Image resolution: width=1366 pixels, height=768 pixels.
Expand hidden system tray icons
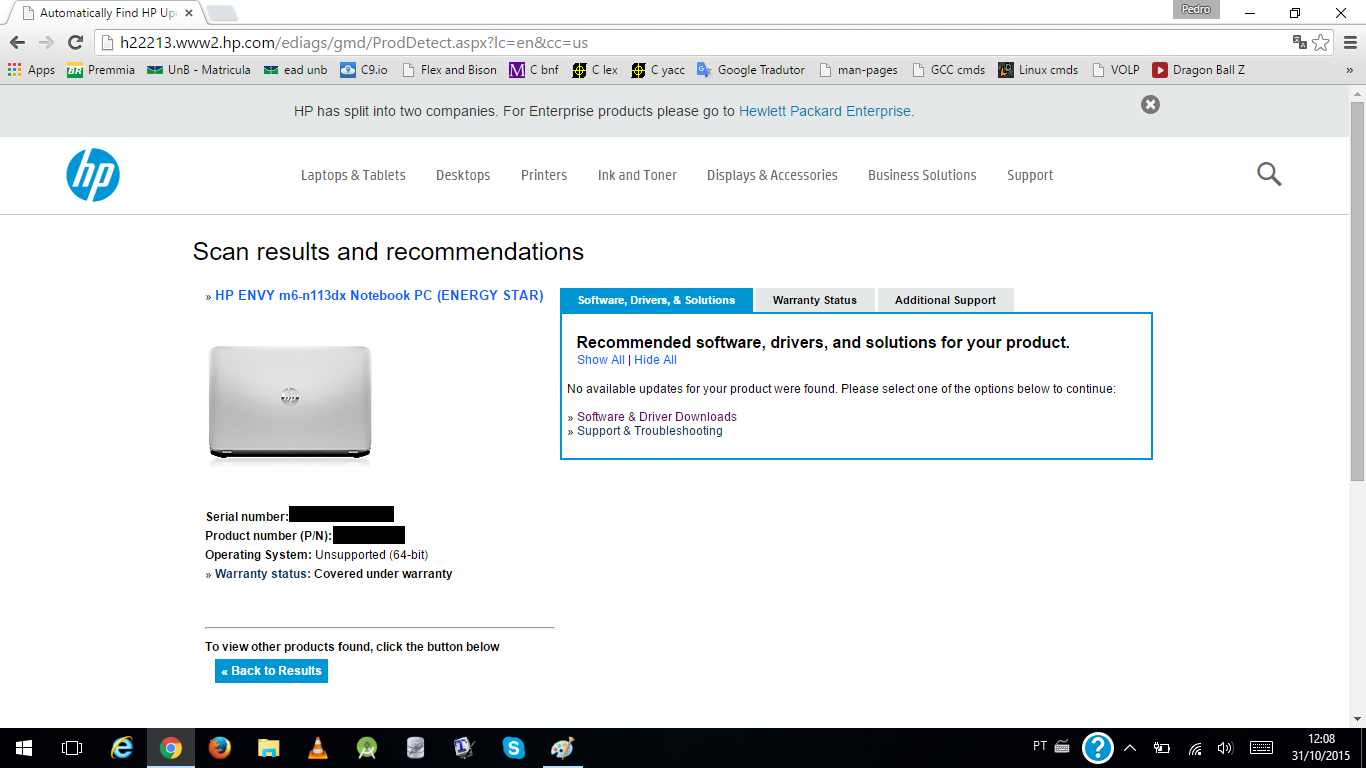tap(1130, 748)
